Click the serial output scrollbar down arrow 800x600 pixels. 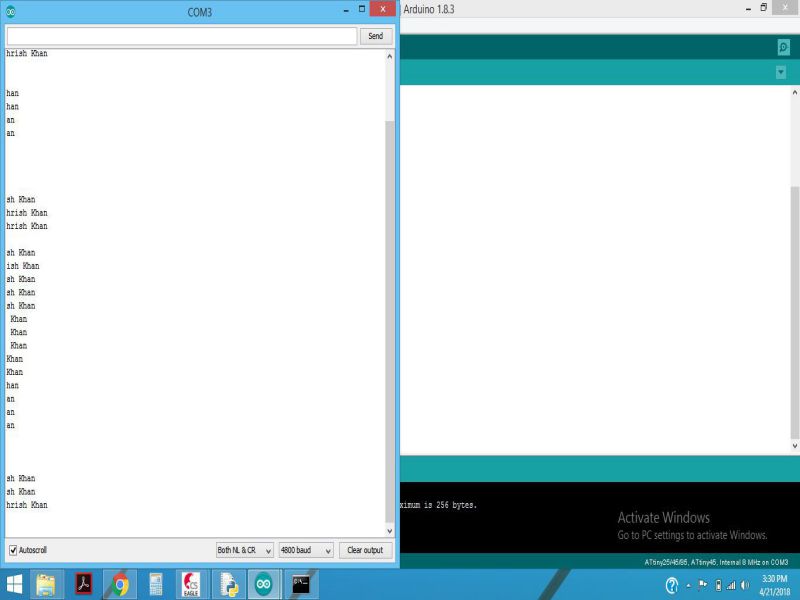(390, 531)
